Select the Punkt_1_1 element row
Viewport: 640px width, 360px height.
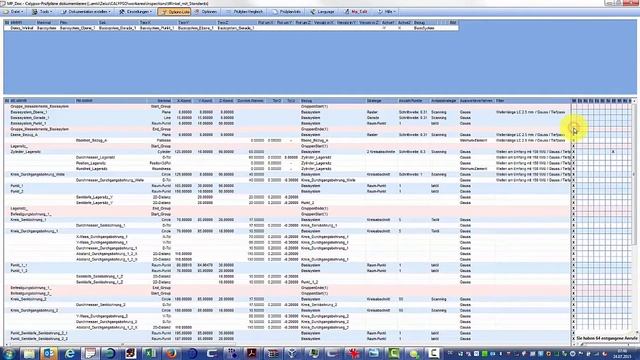pos(287,265)
